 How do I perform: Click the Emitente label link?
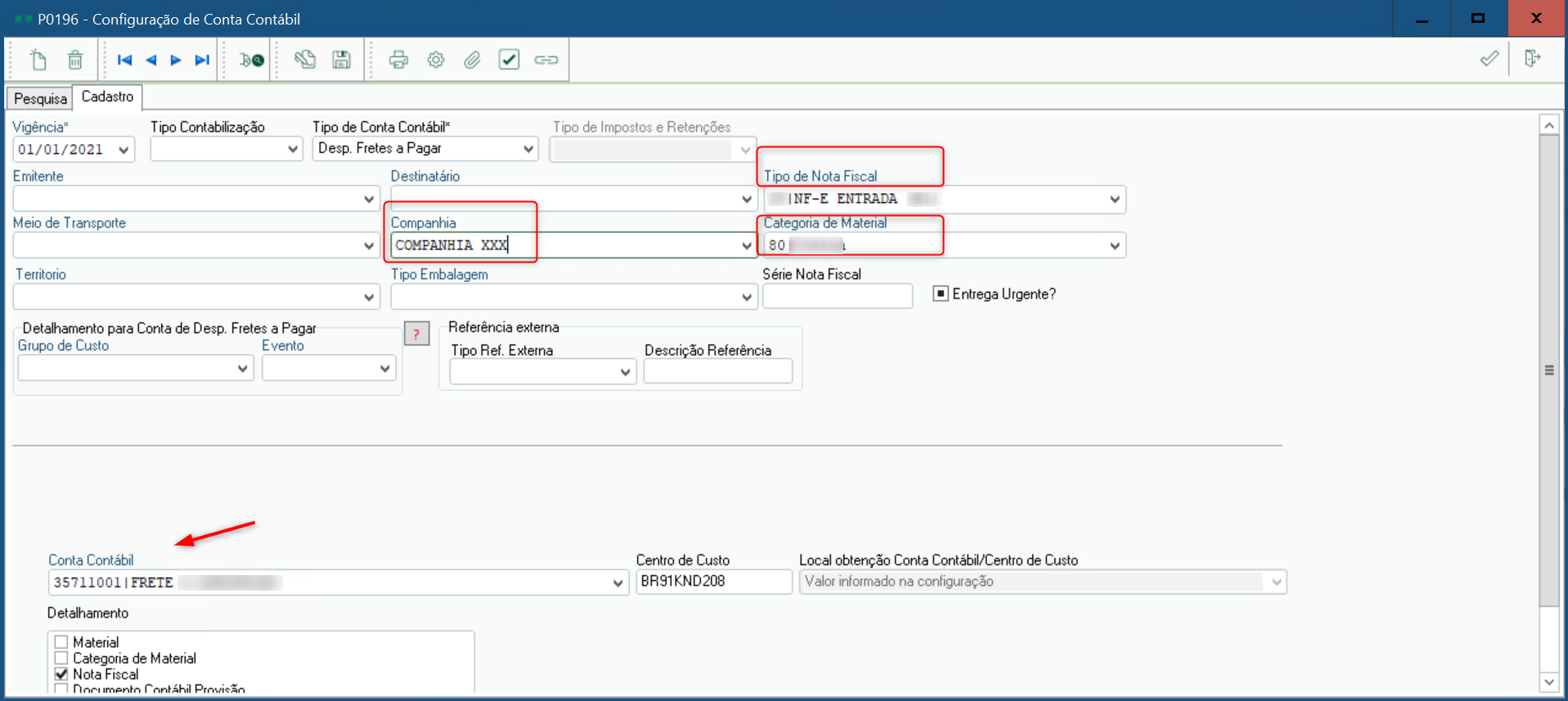tap(38, 176)
